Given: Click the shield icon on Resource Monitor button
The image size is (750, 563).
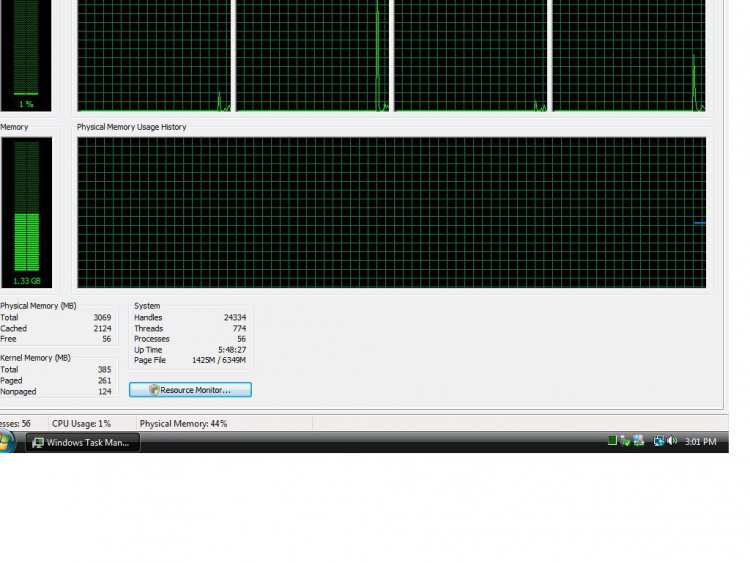Looking at the screenshot, I should 154,390.
